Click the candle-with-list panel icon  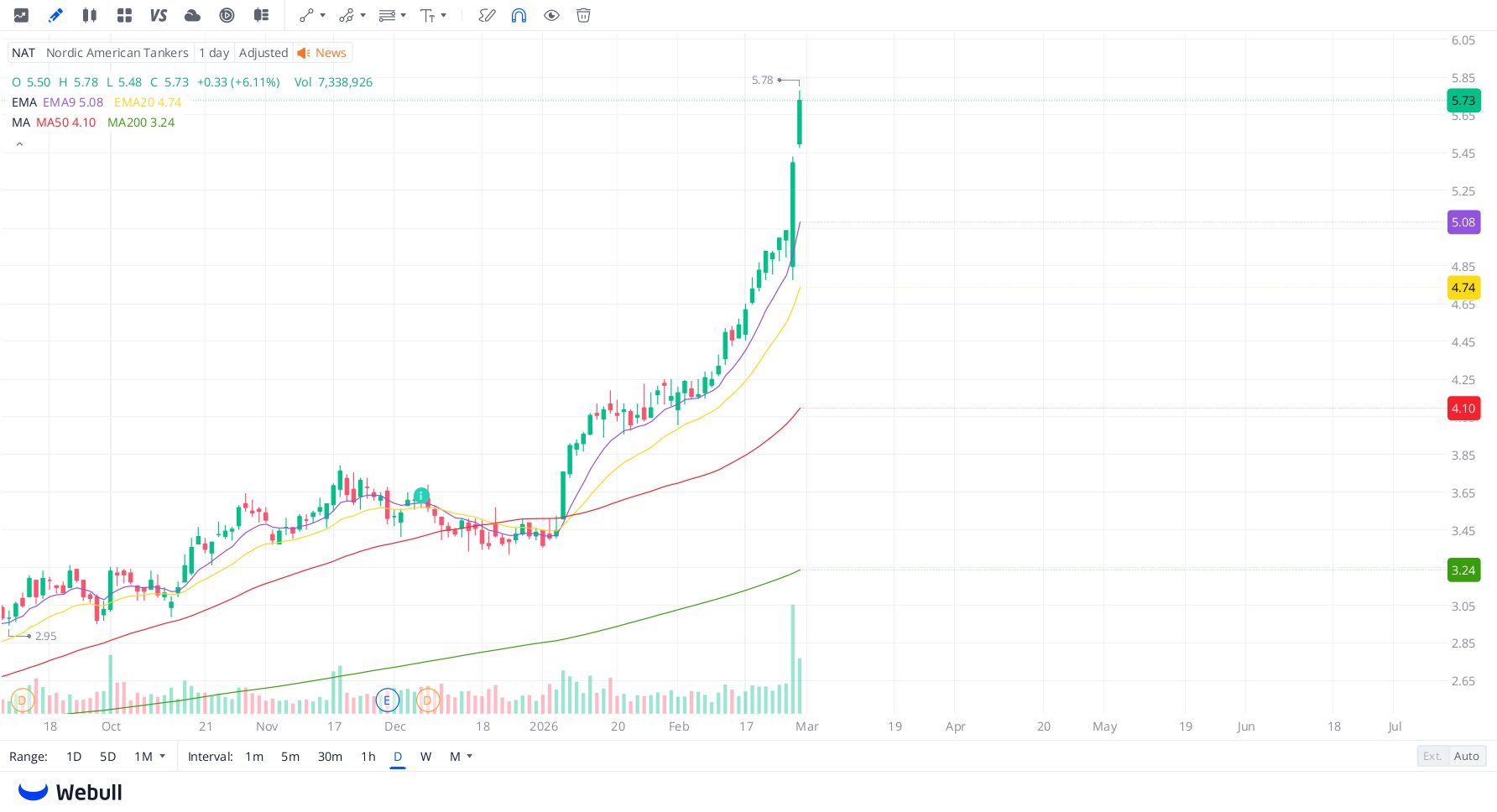coord(261,15)
